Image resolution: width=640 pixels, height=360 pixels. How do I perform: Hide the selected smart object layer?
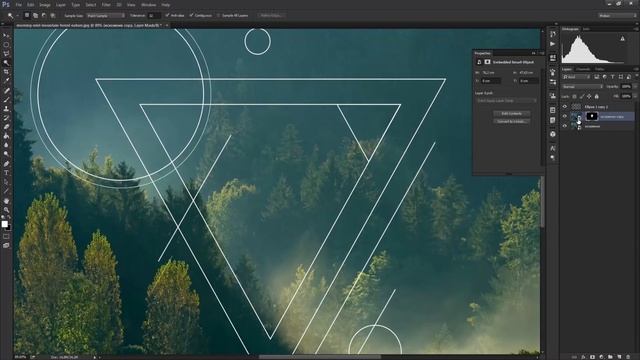pyautogui.click(x=565, y=116)
